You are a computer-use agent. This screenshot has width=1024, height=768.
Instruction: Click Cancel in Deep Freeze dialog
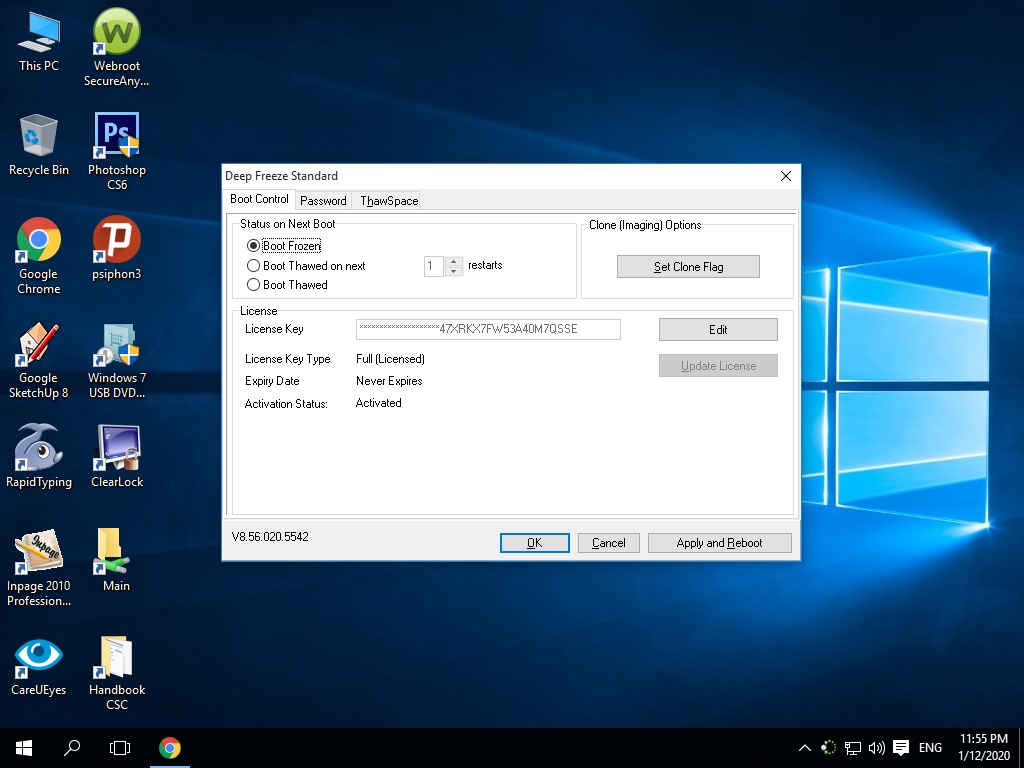click(x=609, y=543)
